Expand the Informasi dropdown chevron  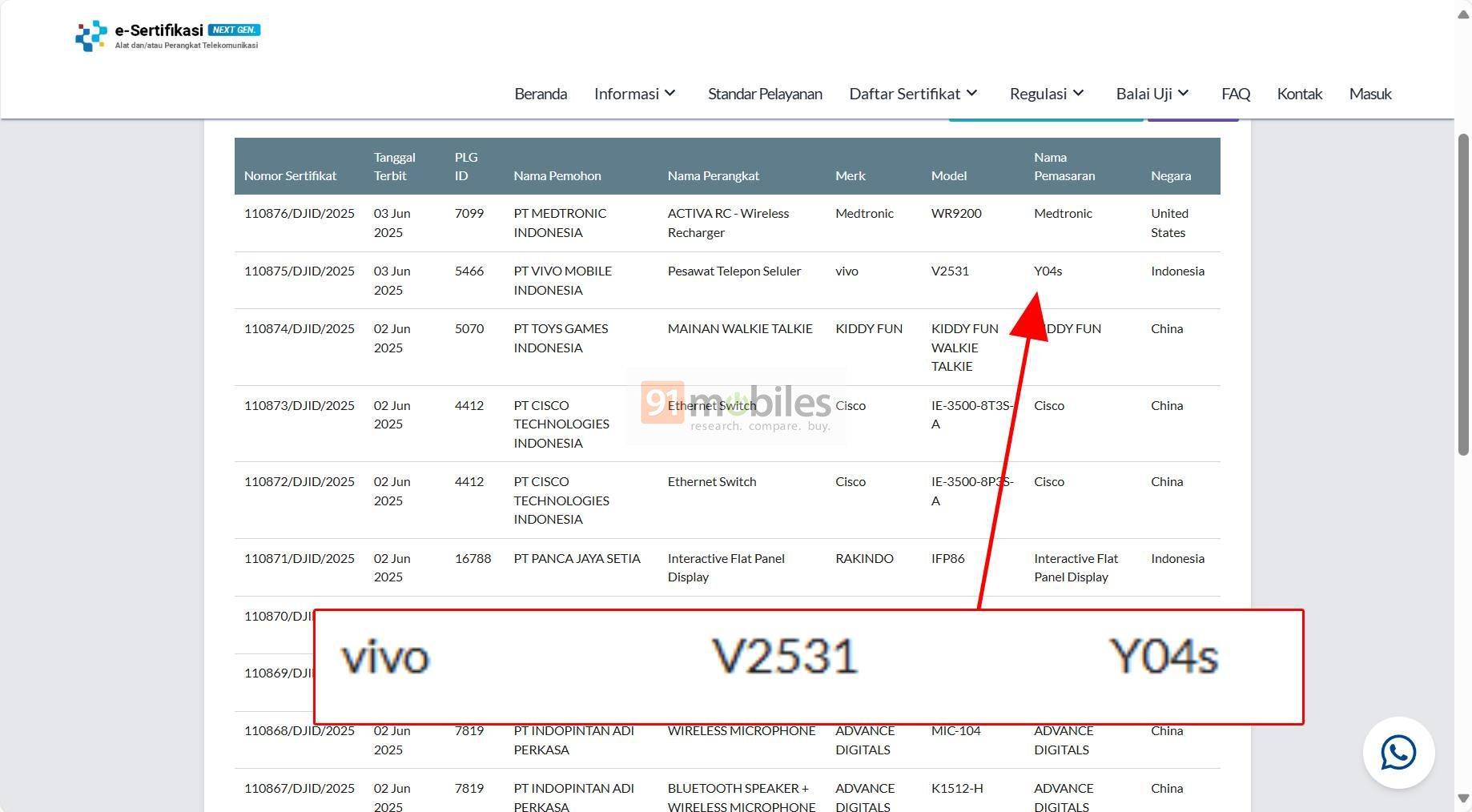point(670,94)
